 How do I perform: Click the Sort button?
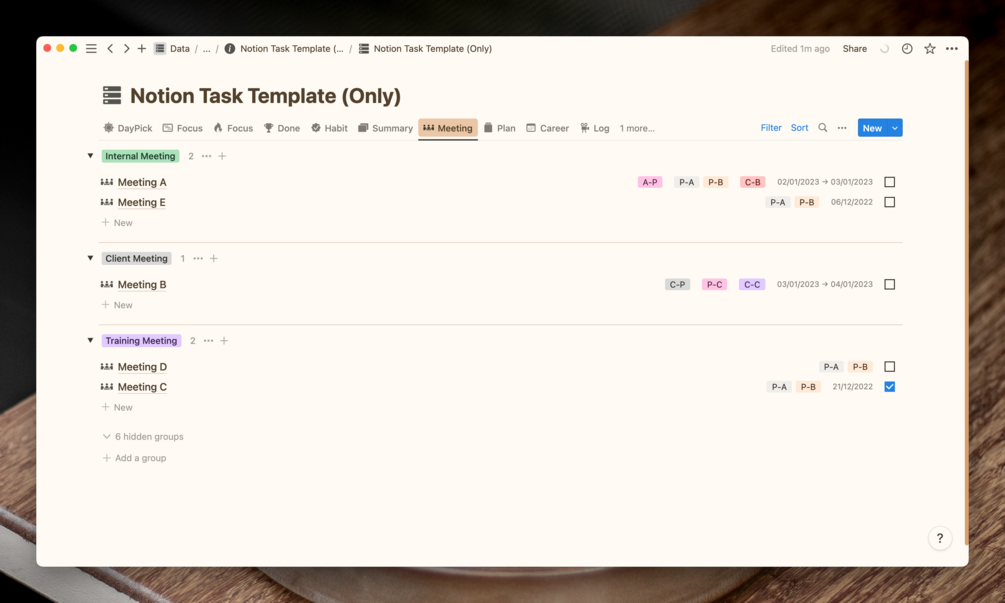799,128
